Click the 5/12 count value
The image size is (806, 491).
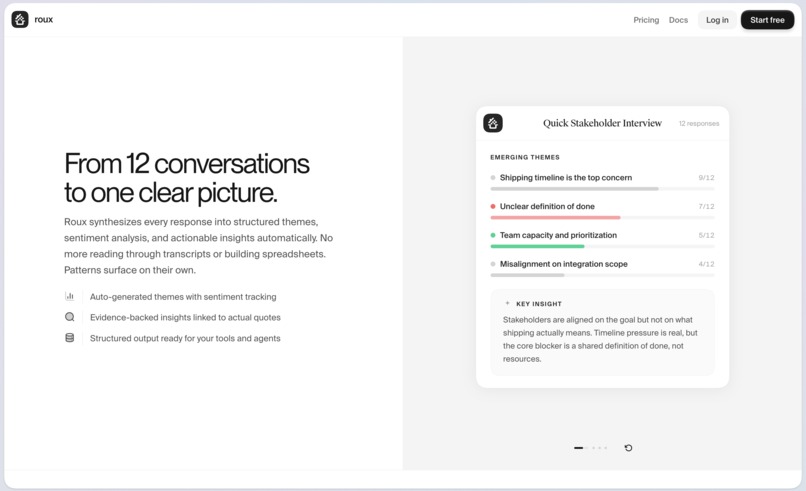pyautogui.click(x=706, y=235)
